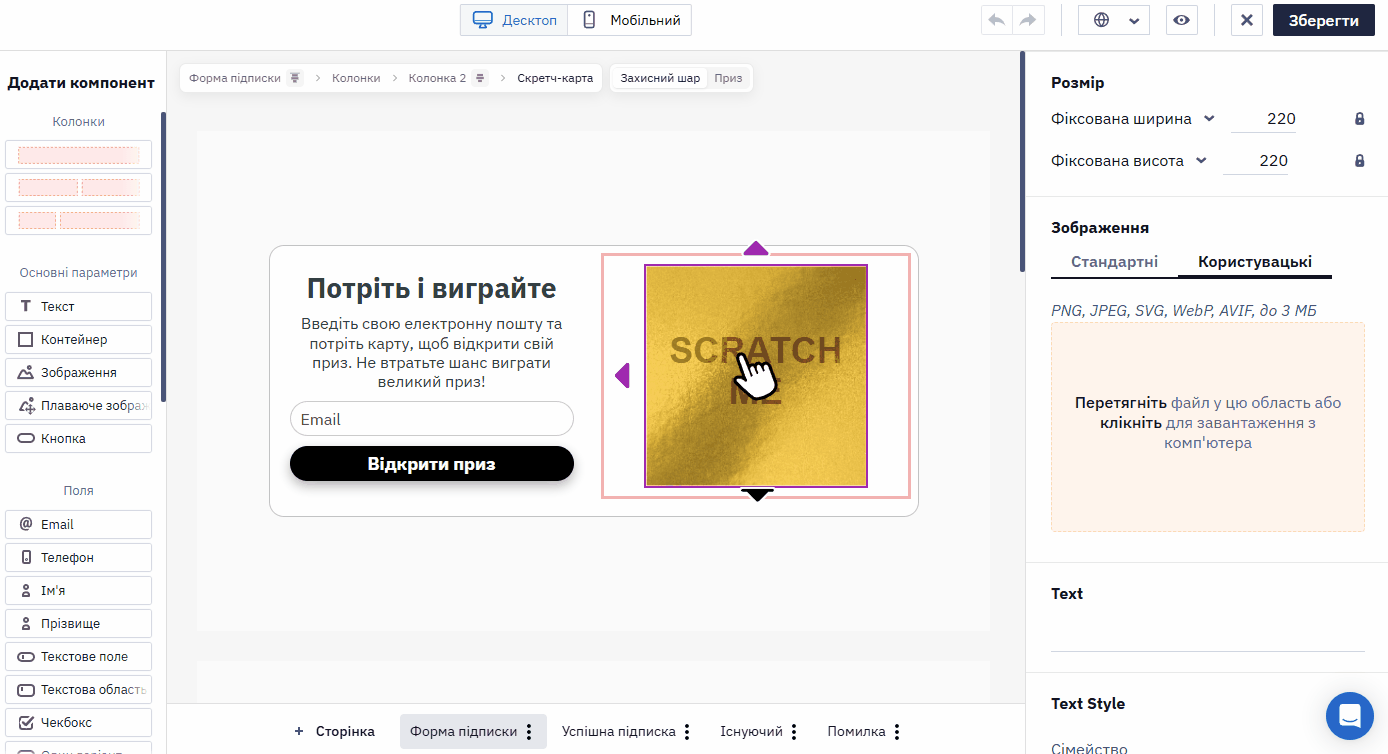This screenshot has width=1388, height=754.
Task: Select Колонки in breadcrumb
Action: [x=356, y=78]
